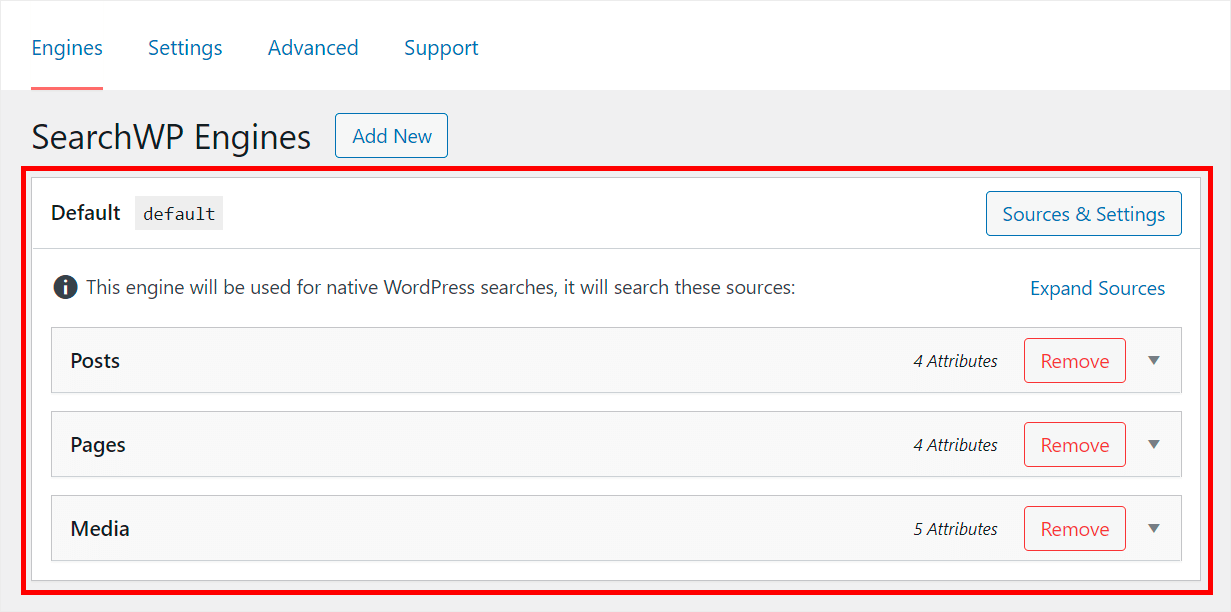The width and height of the screenshot is (1231, 612).
Task: Open the Engines tab
Action: click(x=67, y=48)
